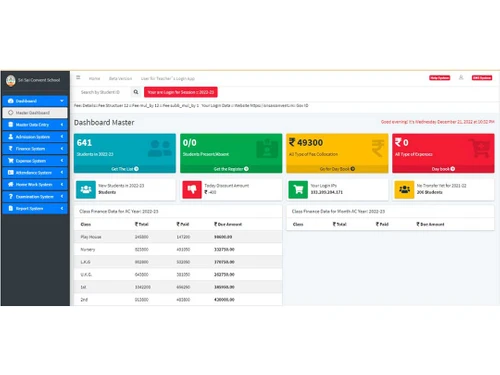The image size is (500, 375).
Task: Click the 206 Students transfer count
Action: 429,192
